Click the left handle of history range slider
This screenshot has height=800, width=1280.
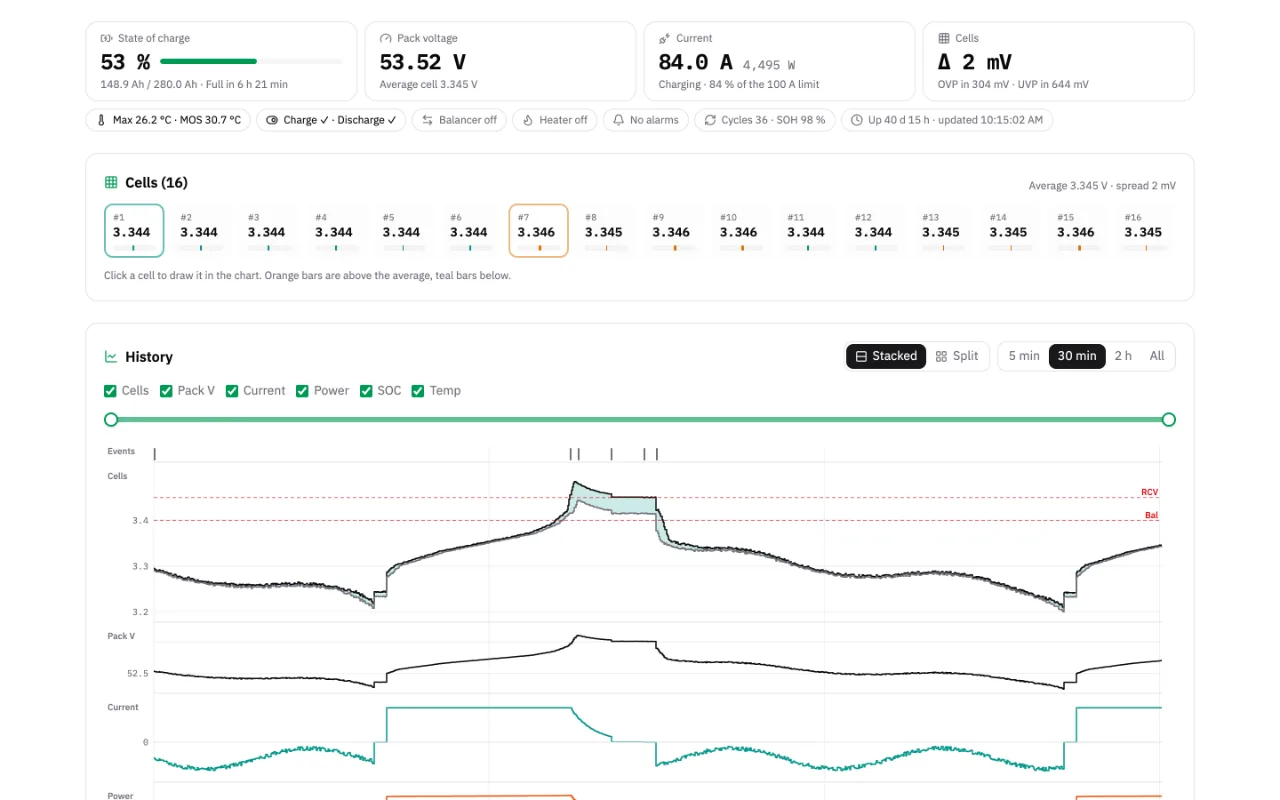pos(111,419)
